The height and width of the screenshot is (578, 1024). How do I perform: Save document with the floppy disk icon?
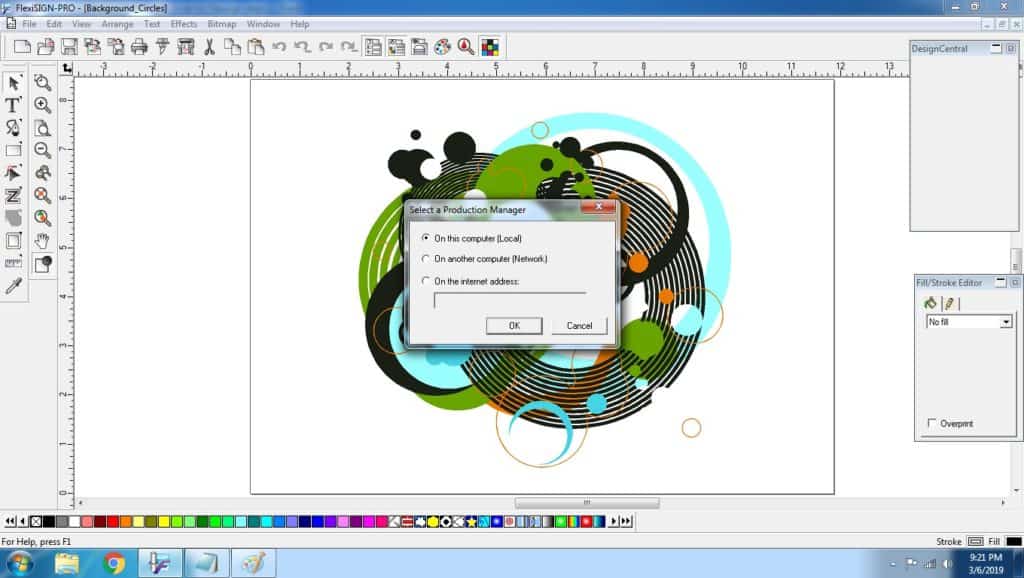pyautogui.click(x=69, y=47)
